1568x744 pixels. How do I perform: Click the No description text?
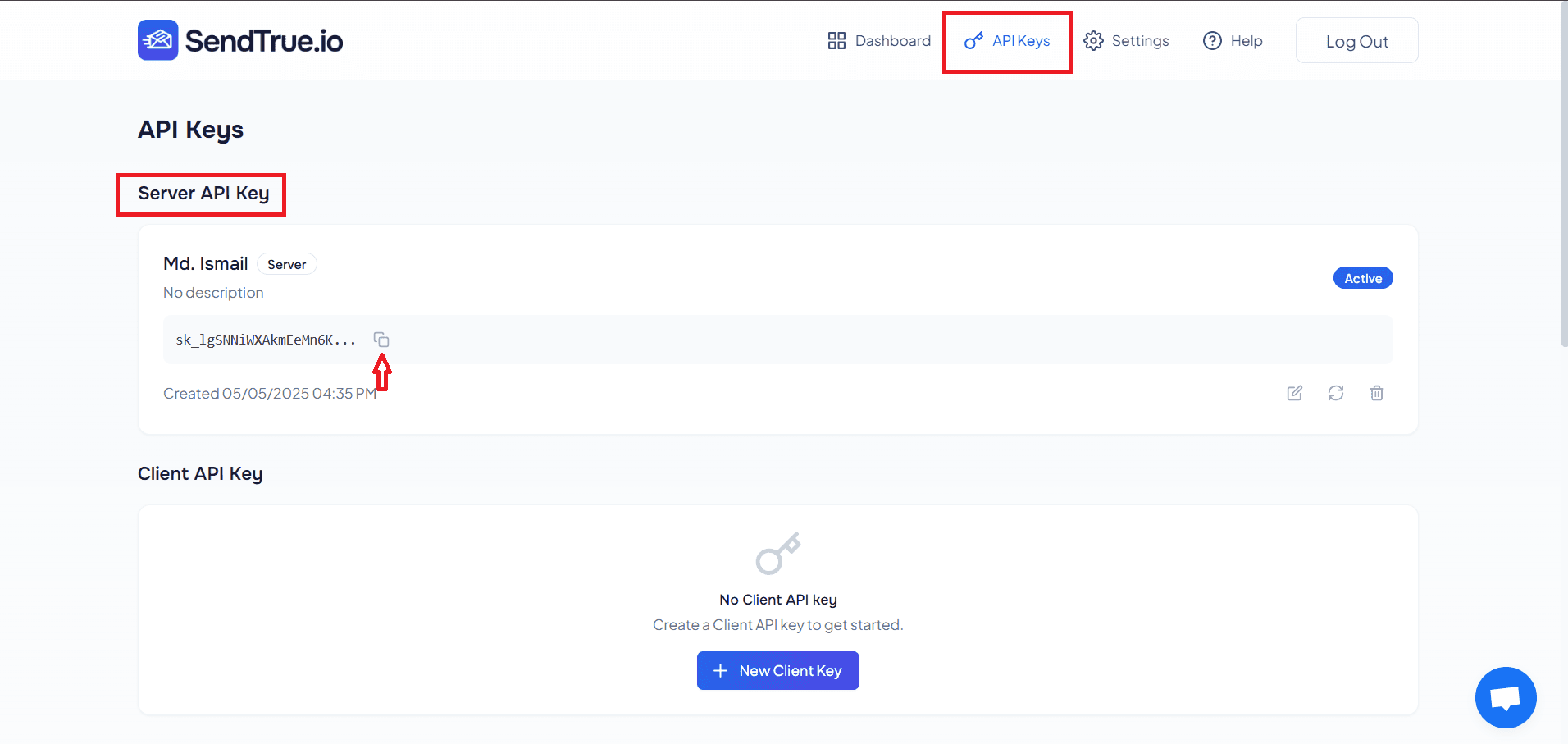(213, 293)
